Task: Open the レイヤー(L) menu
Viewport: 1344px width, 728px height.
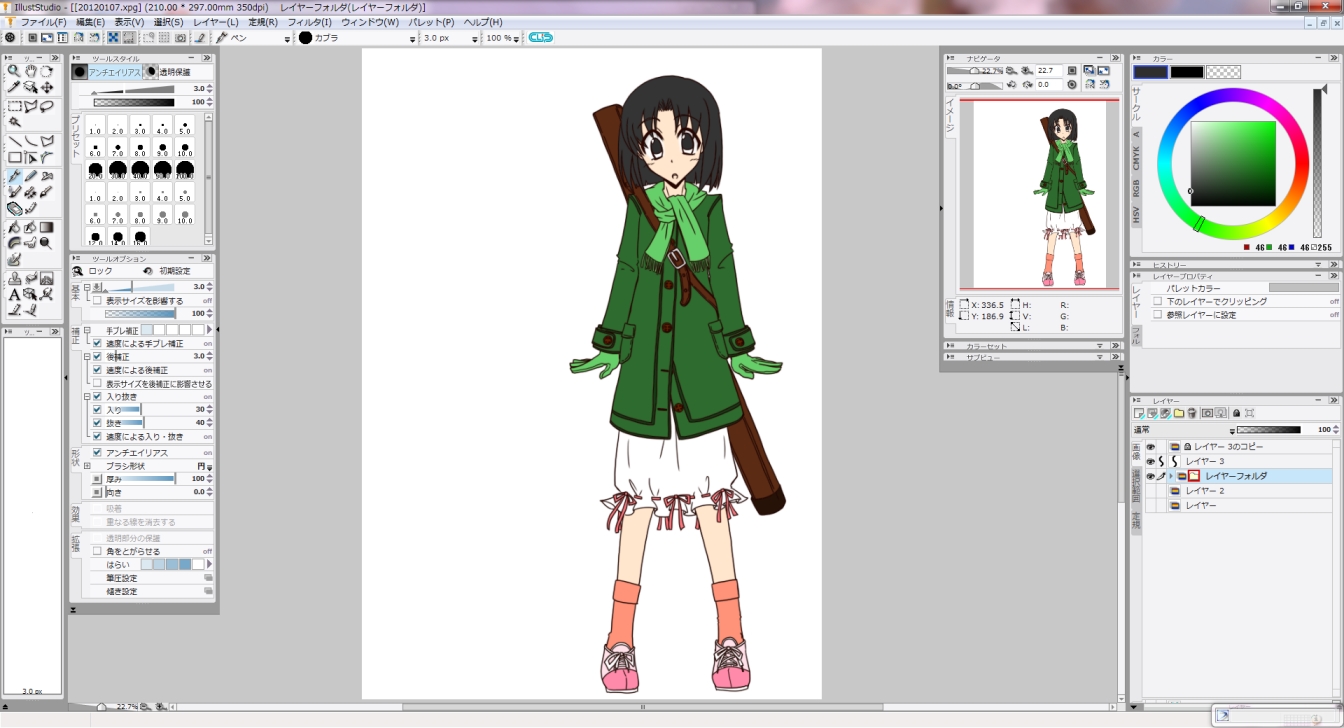Action: 216,22
